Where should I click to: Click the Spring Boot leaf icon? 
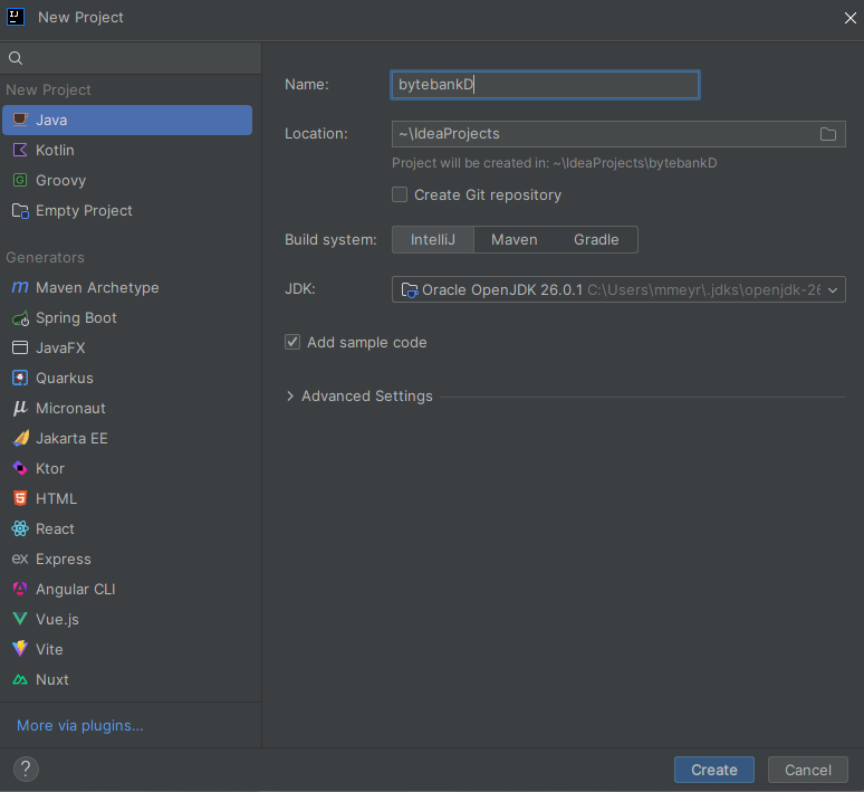(20, 318)
